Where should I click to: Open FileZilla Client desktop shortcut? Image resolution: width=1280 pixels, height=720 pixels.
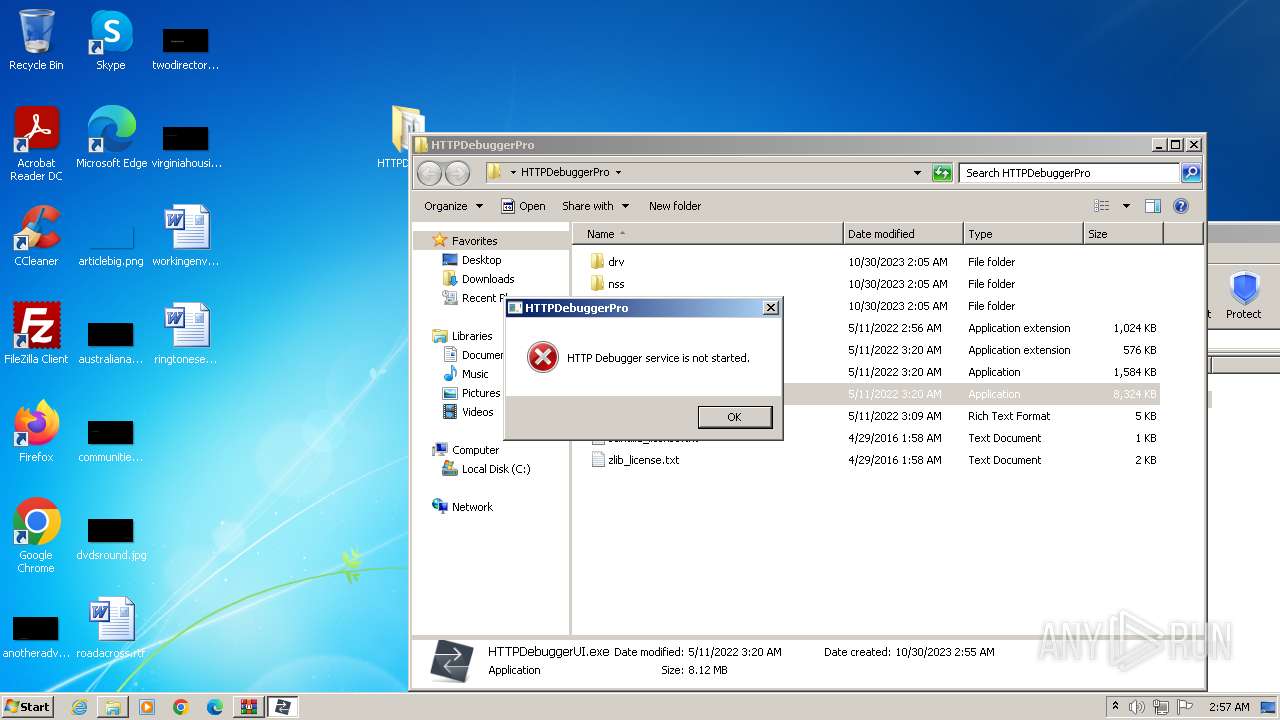point(36,334)
